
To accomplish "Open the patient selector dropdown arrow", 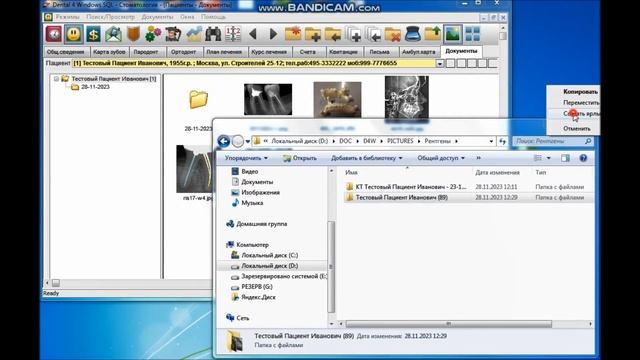I will coord(440,64).
